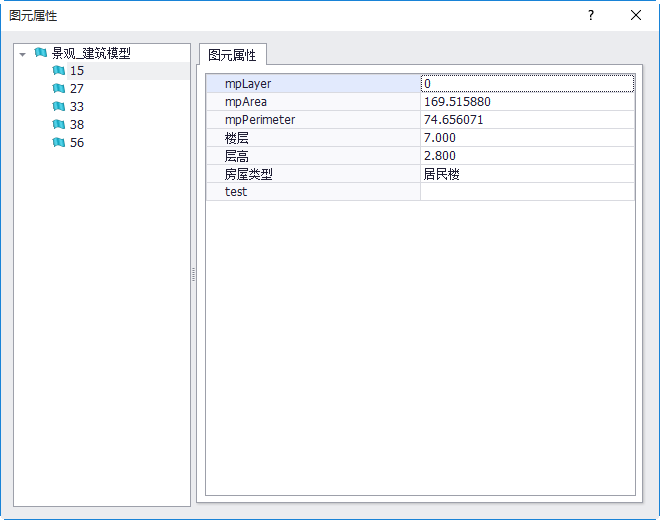
Task: Click the 房屋类型 value 居民楼
Action: (x=527, y=174)
